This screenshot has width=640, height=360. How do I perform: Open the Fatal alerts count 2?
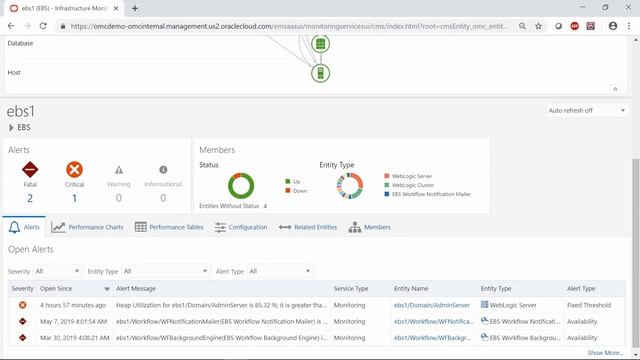tap(30, 198)
